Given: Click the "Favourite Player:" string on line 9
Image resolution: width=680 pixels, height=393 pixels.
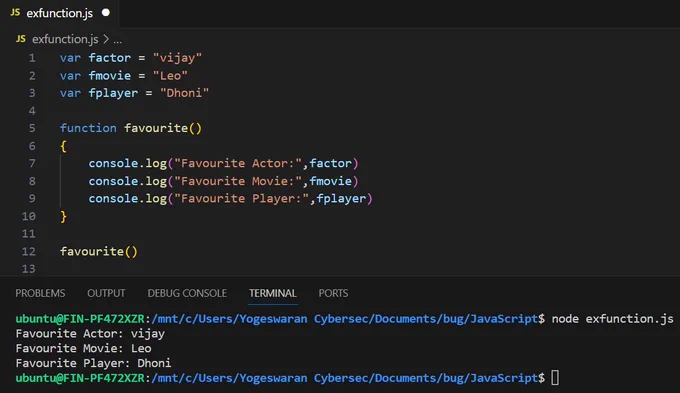Looking at the screenshot, I should point(241,199).
